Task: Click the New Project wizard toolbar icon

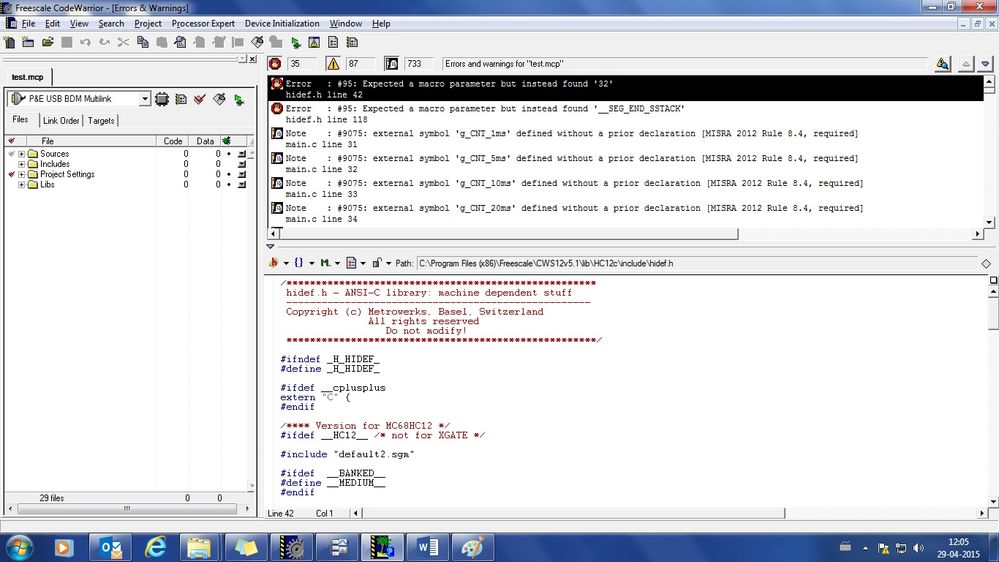Action: pos(28,43)
